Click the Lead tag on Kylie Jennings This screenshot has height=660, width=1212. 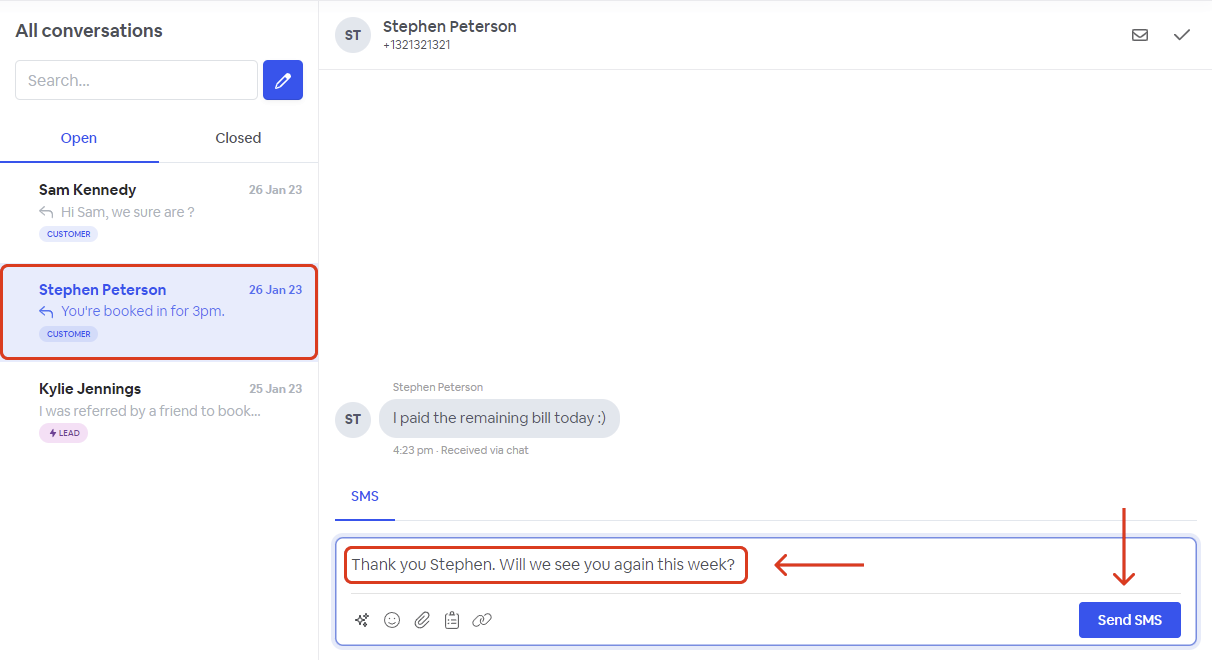64,433
